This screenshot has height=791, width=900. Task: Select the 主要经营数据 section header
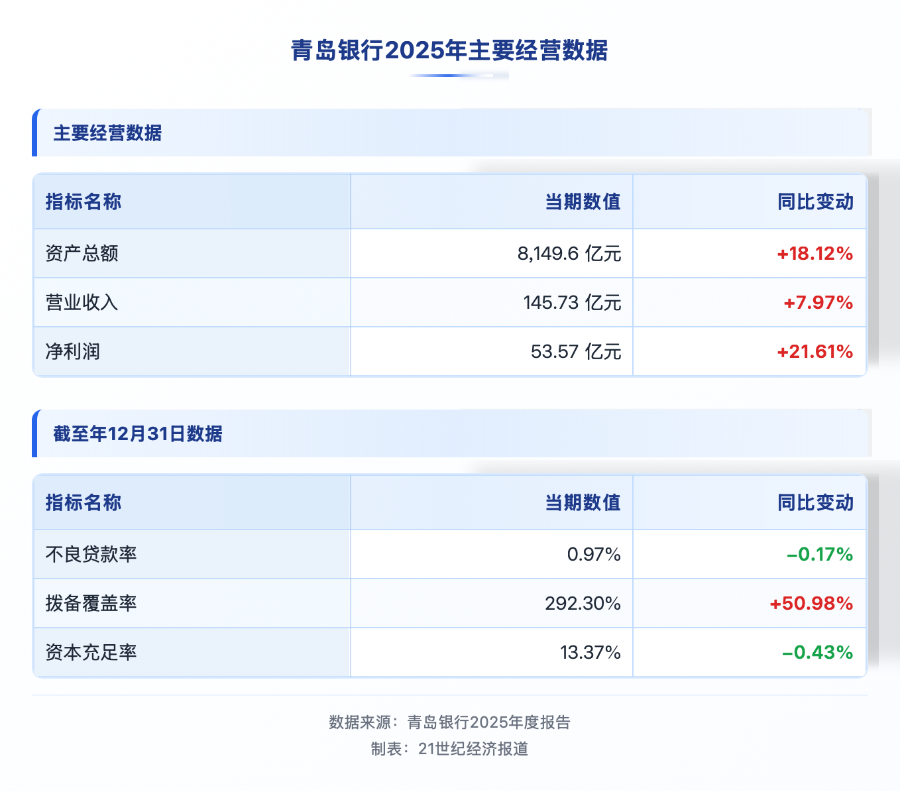click(108, 133)
